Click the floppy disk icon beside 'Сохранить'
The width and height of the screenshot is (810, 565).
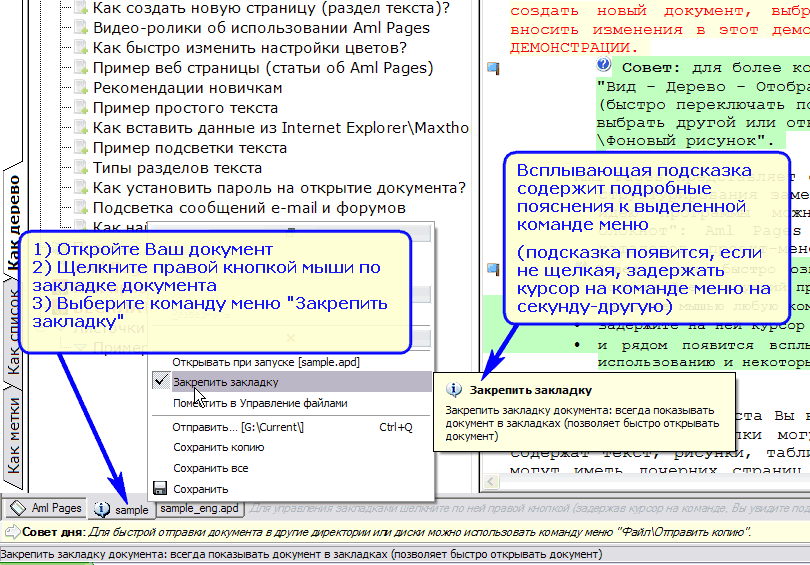(160, 489)
